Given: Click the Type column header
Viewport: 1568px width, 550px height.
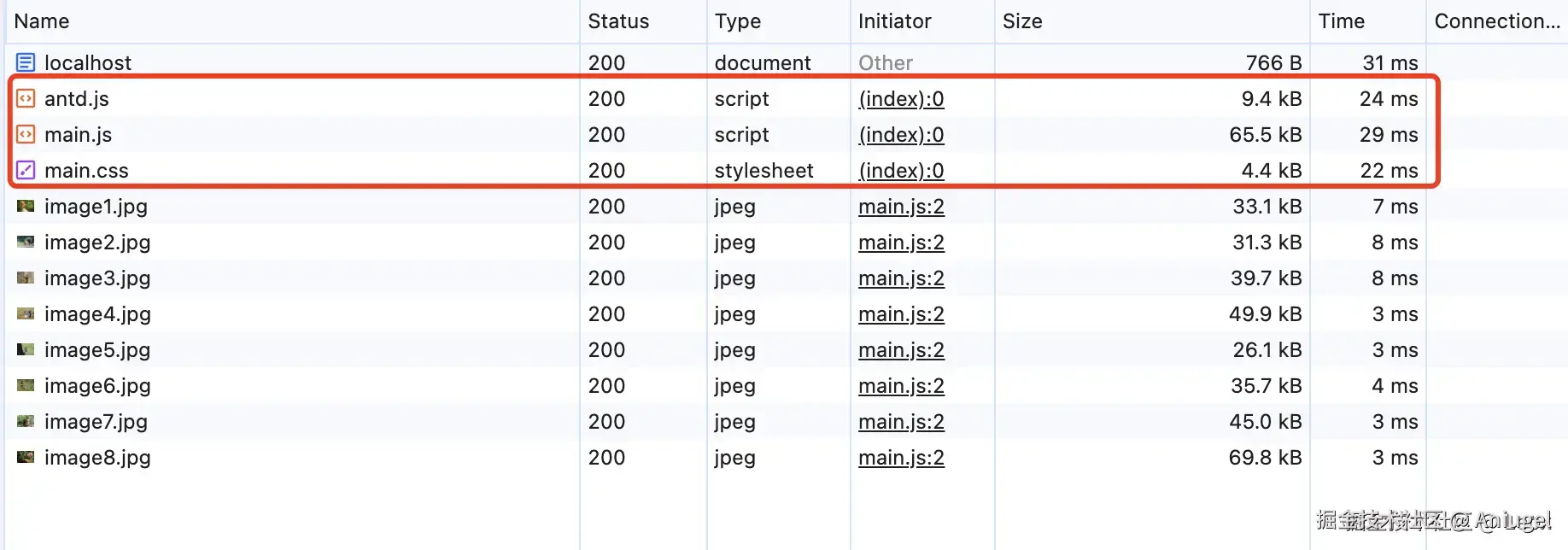Looking at the screenshot, I should click(x=738, y=21).
